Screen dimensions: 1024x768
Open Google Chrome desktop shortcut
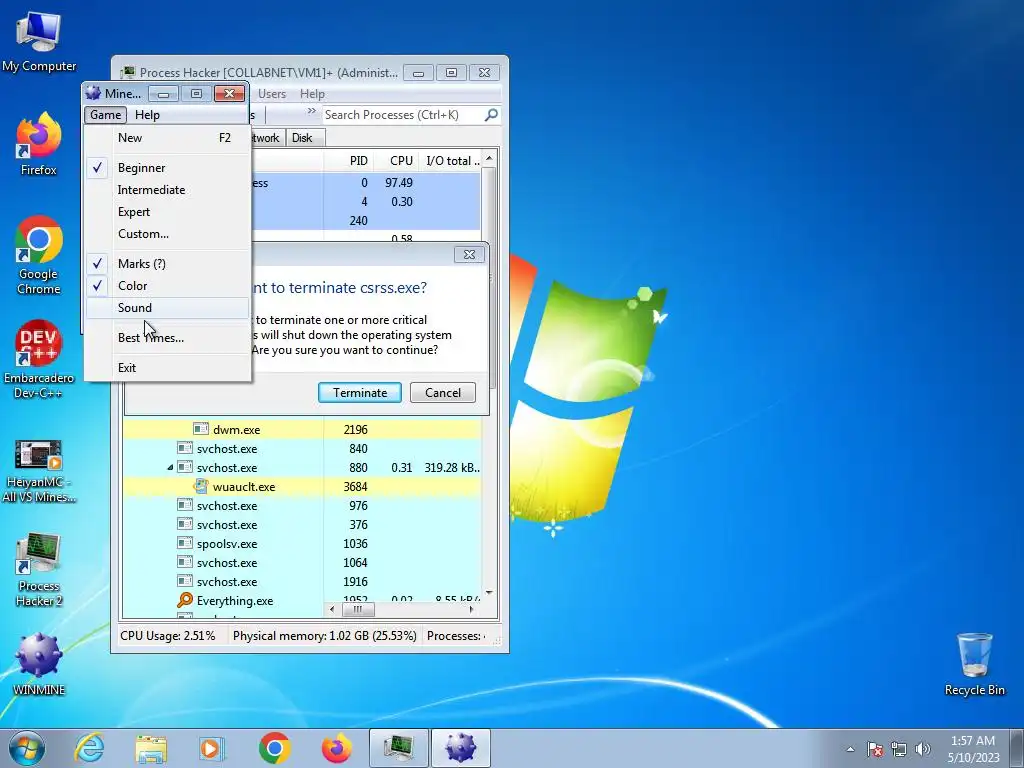pos(39,255)
